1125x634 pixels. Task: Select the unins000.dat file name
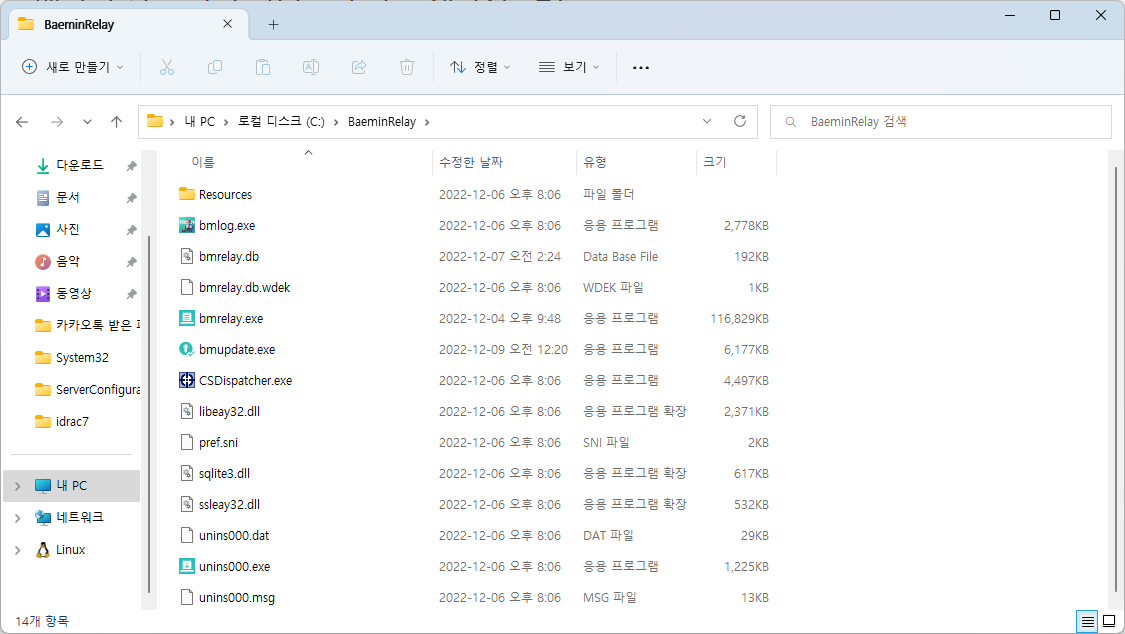[234, 536]
